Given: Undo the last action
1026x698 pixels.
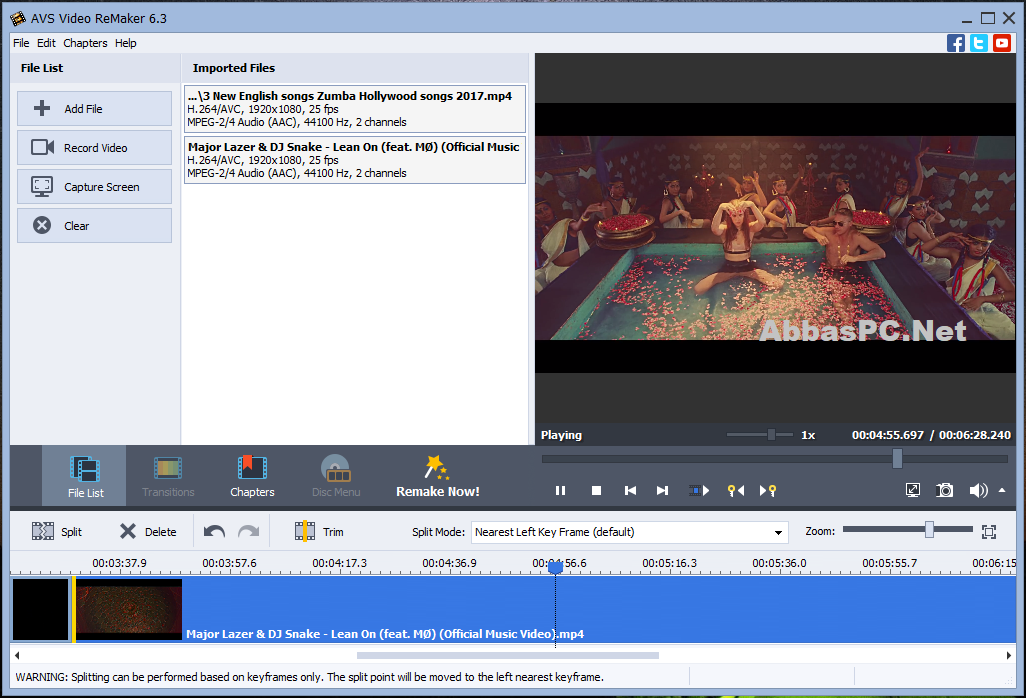Looking at the screenshot, I should tap(214, 532).
